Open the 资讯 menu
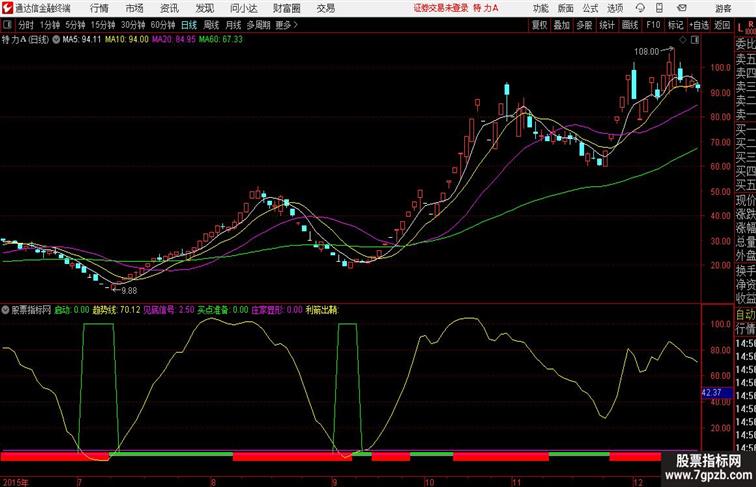756x487 pixels. point(169,8)
